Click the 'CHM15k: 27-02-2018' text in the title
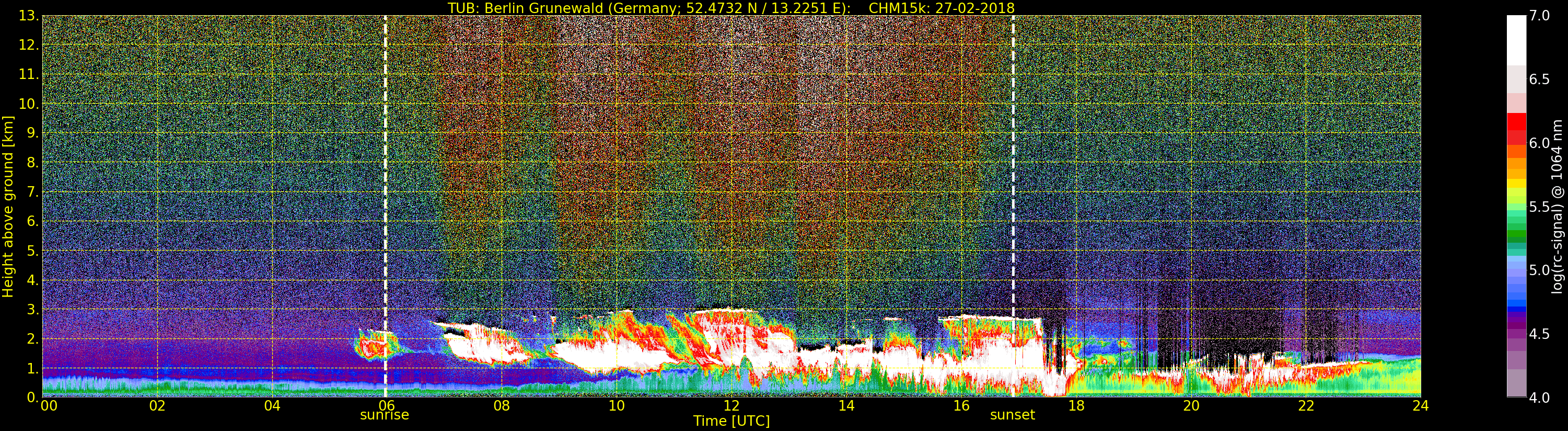 (x=942, y=8)
